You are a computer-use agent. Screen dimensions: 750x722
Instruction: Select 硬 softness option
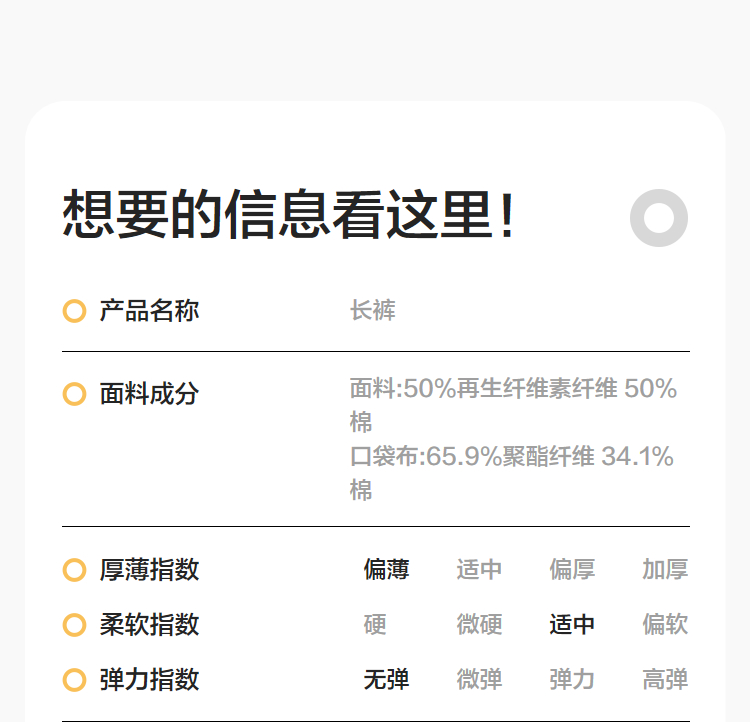(x=375, y=625)
